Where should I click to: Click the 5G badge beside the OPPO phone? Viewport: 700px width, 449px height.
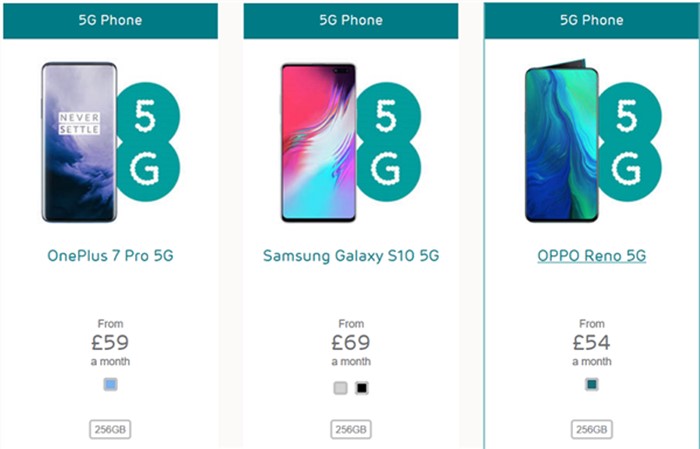coord(629,142)
